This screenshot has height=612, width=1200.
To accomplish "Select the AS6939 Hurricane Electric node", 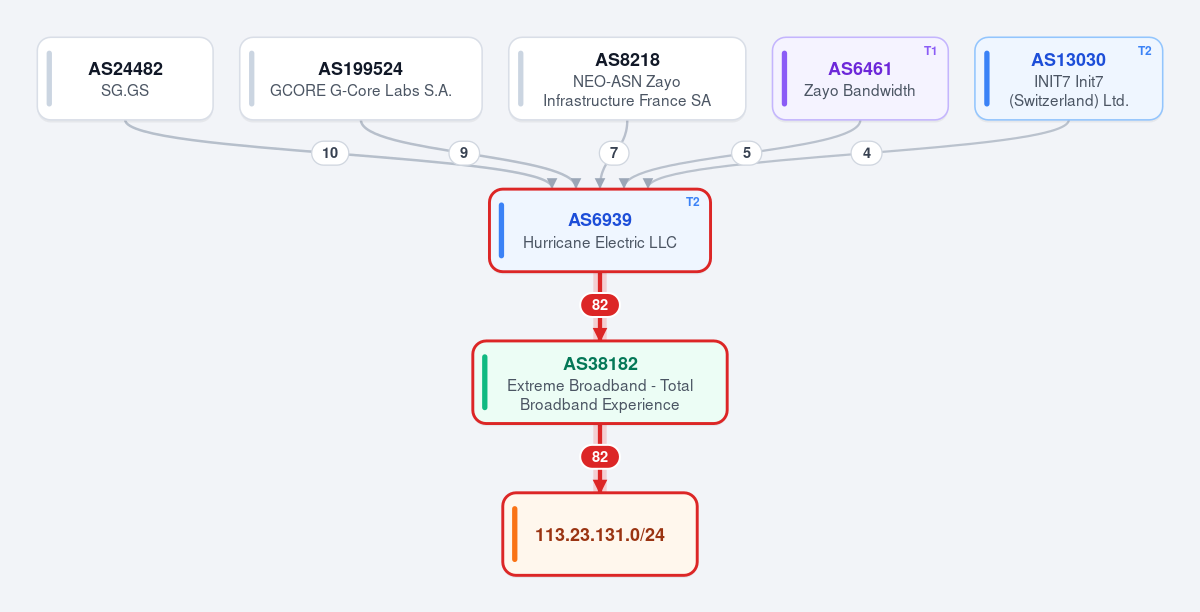I will 600,230.
